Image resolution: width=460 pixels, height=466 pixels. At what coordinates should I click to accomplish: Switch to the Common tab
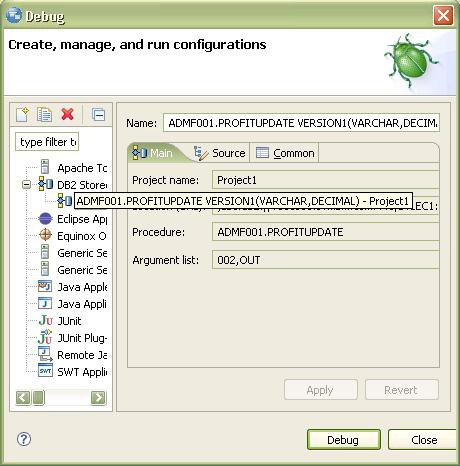tap(285, 153)
